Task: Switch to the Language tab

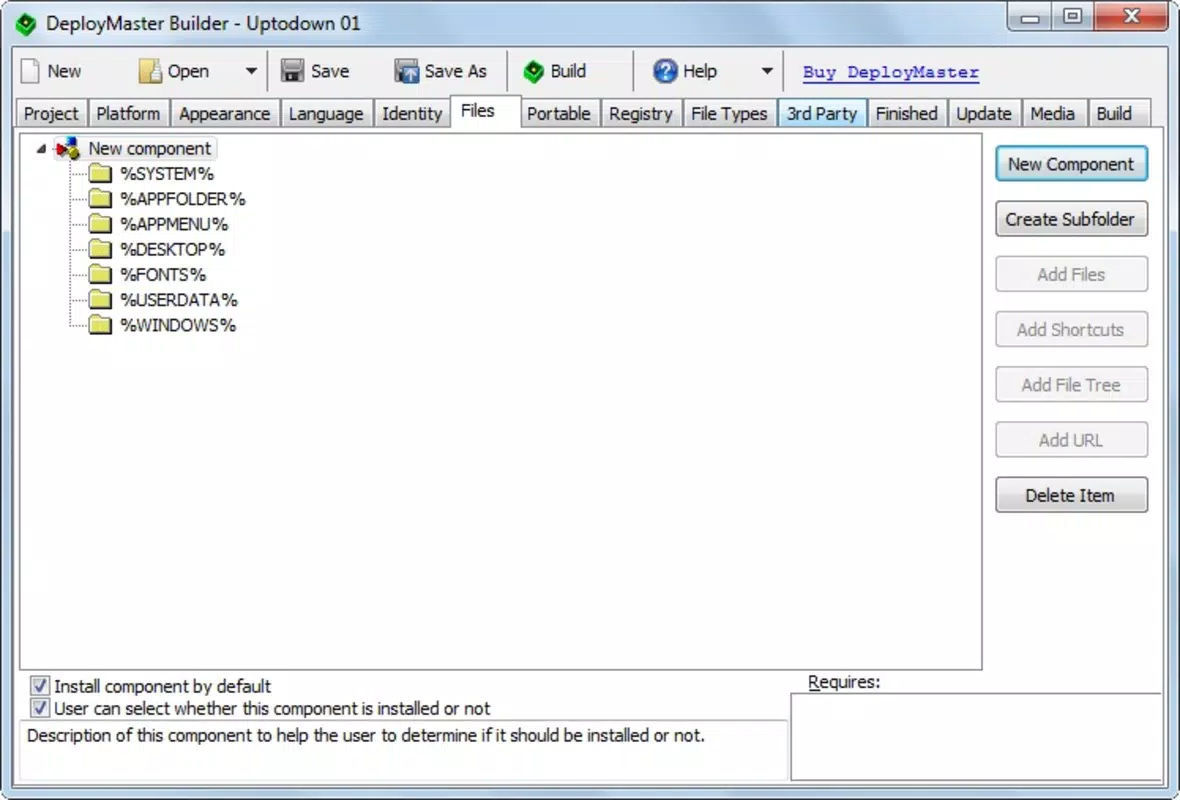Action: click(x=326, y=114)
